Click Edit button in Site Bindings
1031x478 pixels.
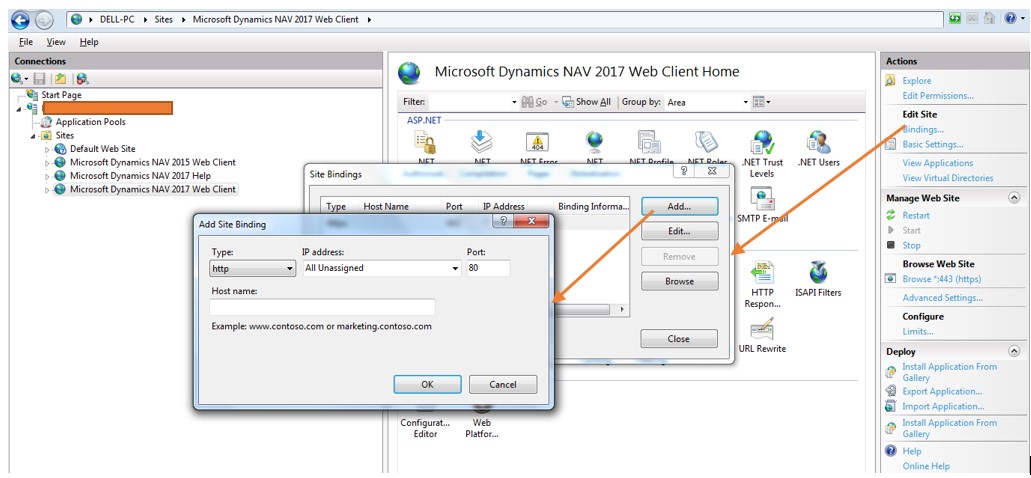[679, 231]
